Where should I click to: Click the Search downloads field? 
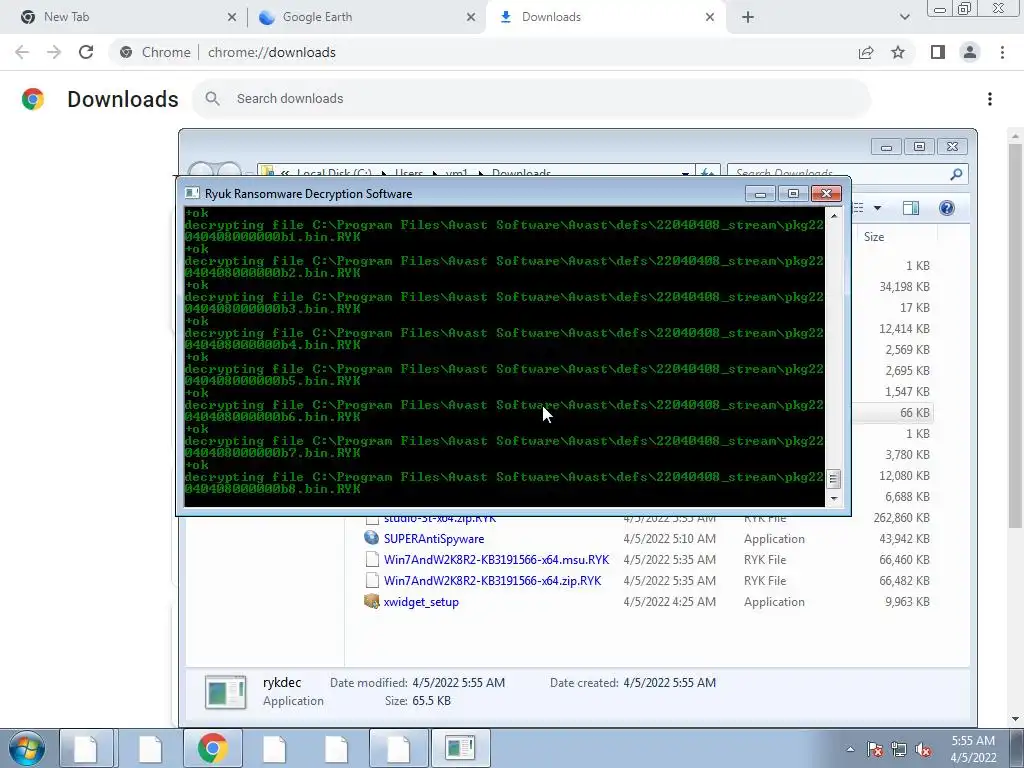[531, 99]
